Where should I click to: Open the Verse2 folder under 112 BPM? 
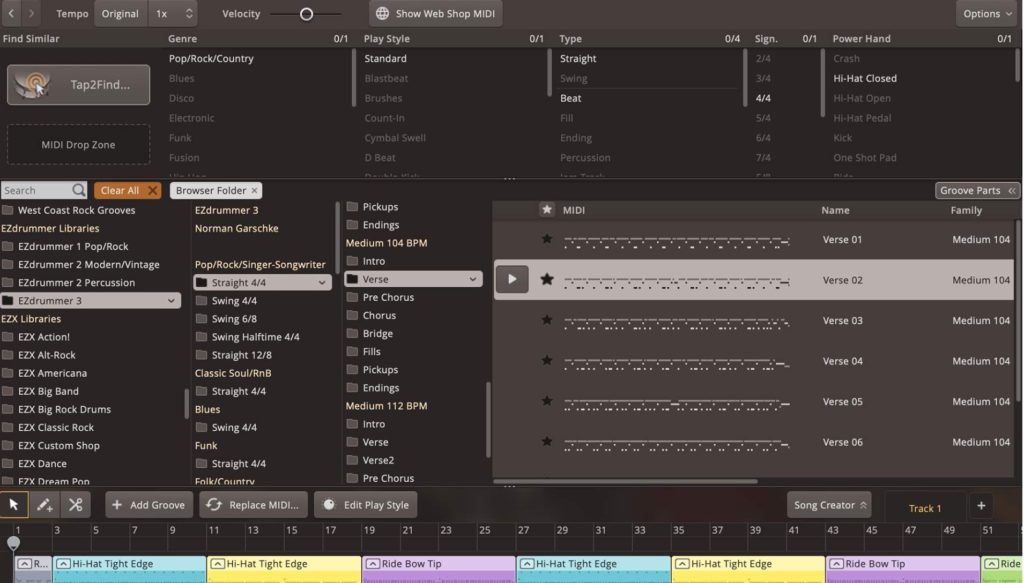point(378,460)
